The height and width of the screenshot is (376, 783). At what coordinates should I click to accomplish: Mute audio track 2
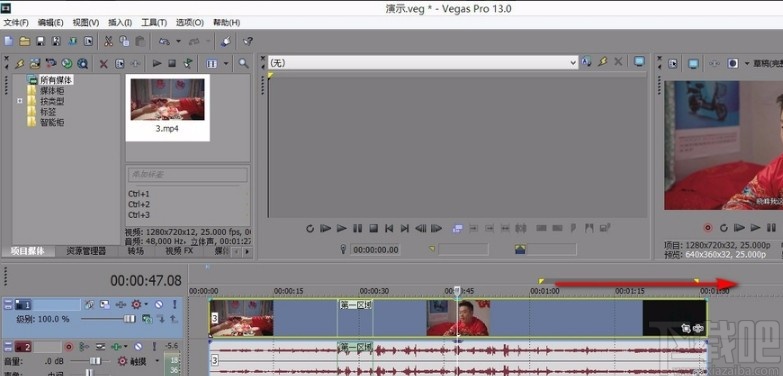[138, 346]
